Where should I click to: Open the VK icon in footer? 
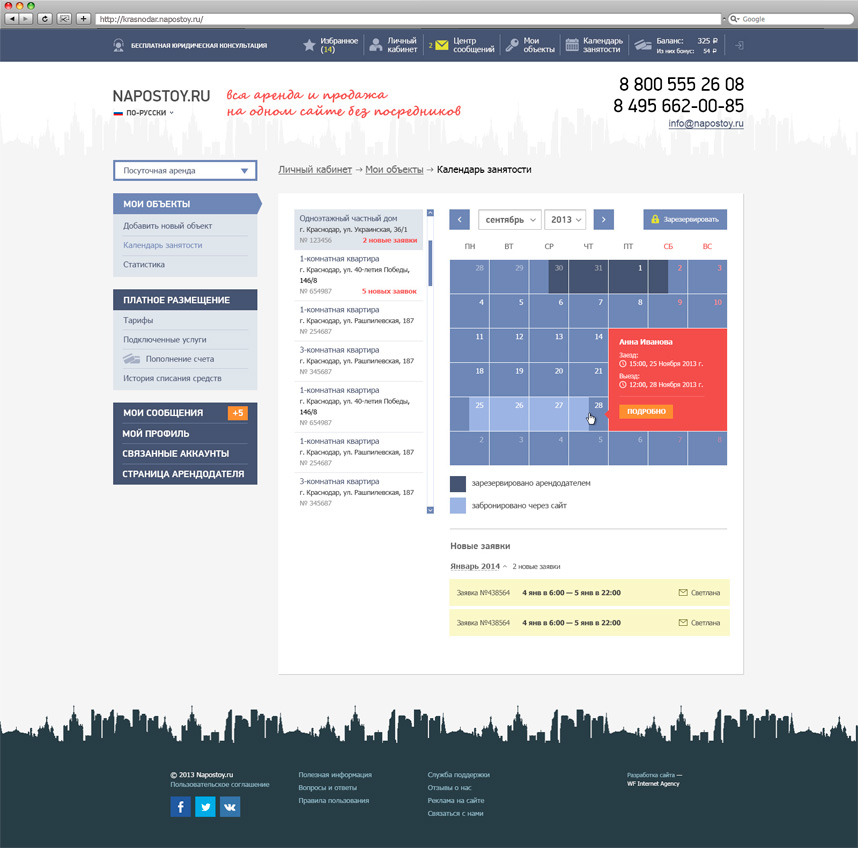coord(230,806)
